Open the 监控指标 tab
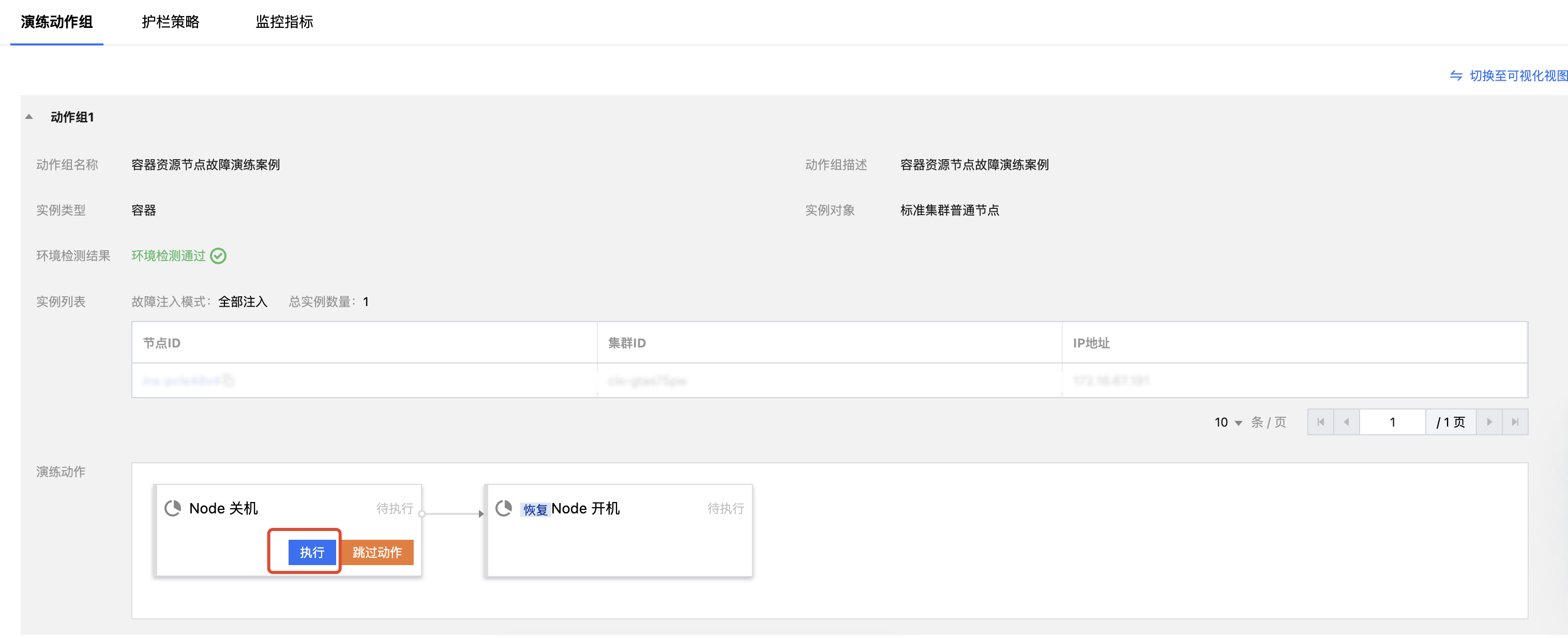 coord(284,22)
